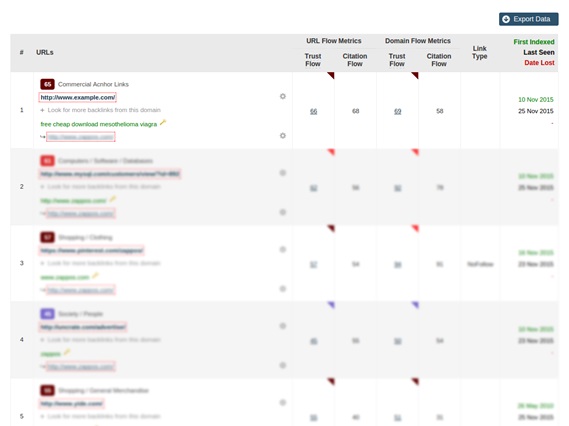Viewport: 569px width, 426px height.
Task: Open the gear menu in row 5
Action: click(x=283, y=402)
